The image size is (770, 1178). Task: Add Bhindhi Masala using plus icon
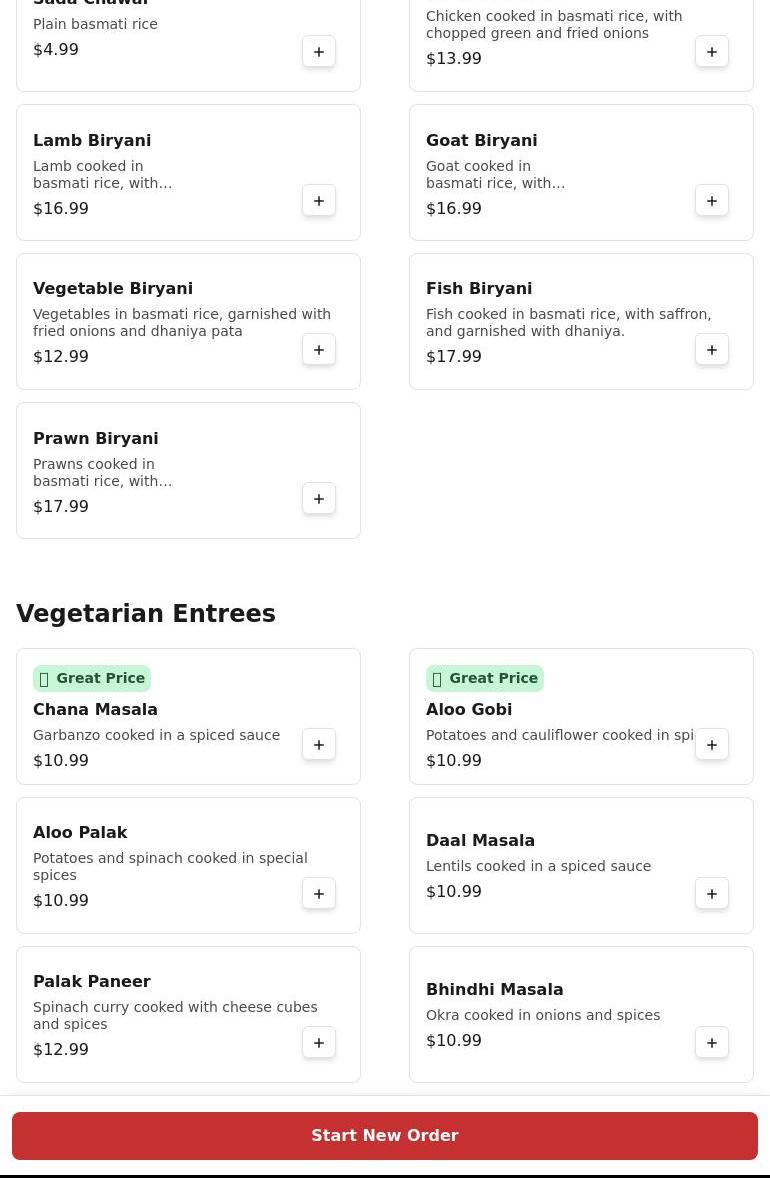712,1043
